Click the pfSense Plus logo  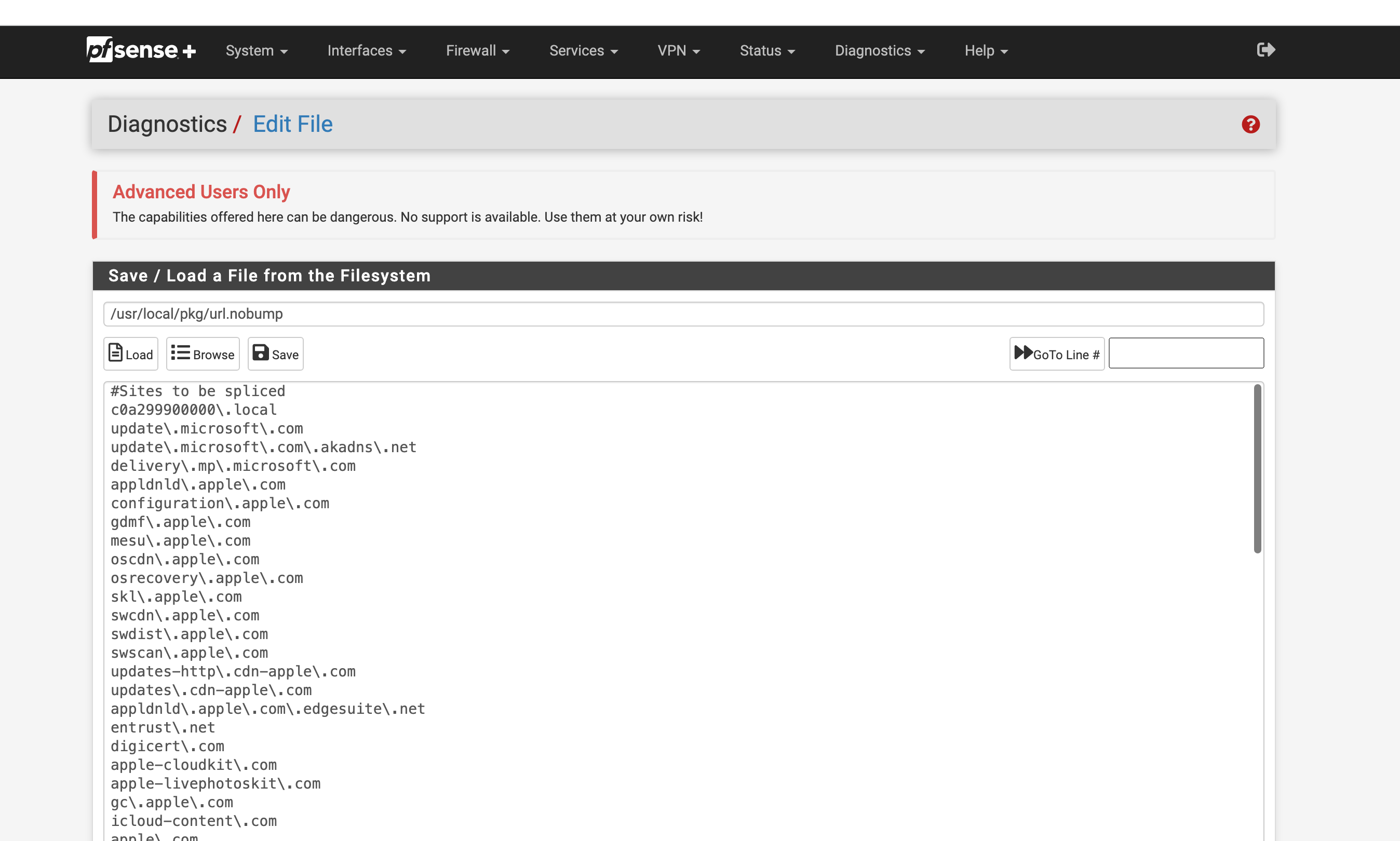pyautogui.click(x=141, y=50)
